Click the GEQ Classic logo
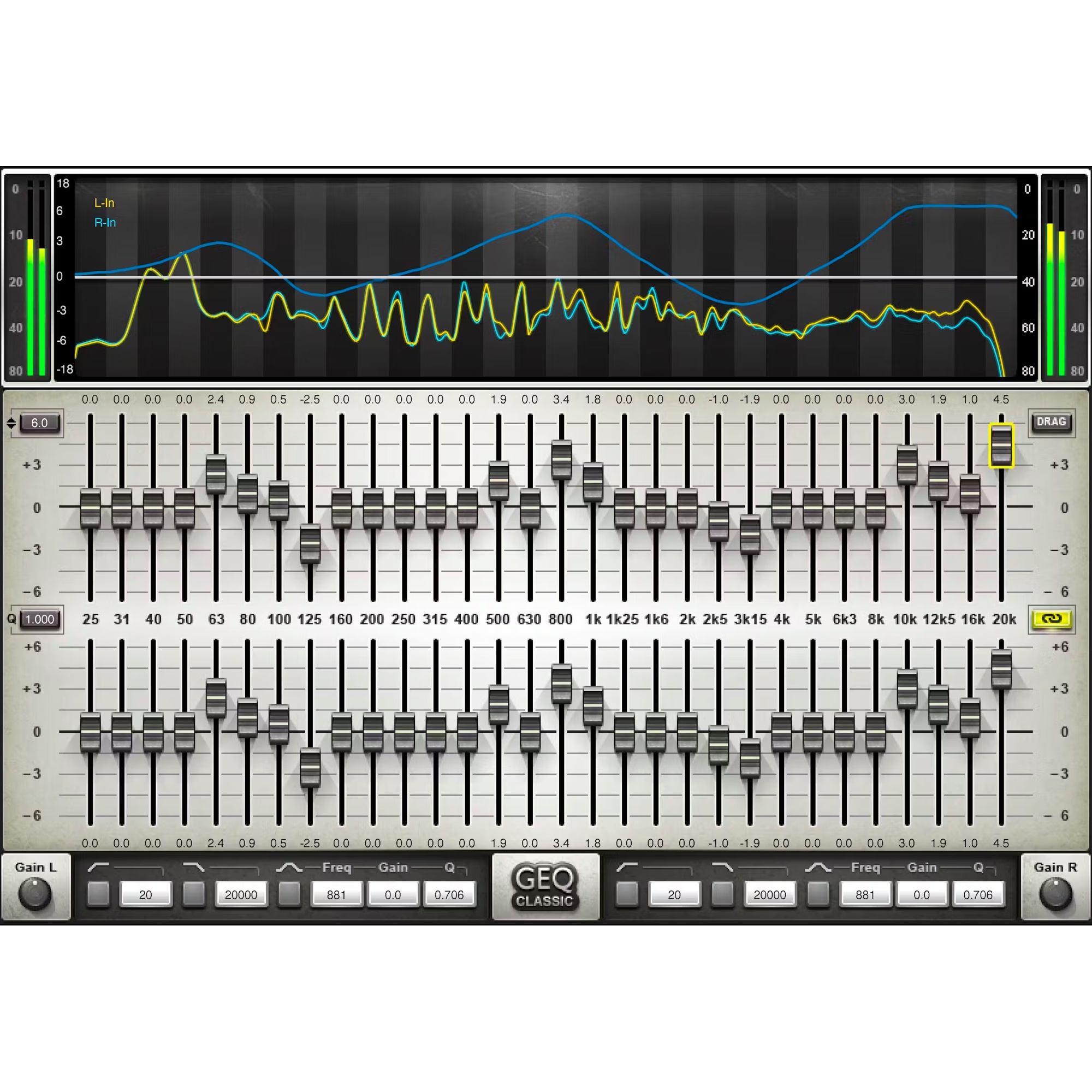This screenshot has height=1092, width=1092. [545, 887]
